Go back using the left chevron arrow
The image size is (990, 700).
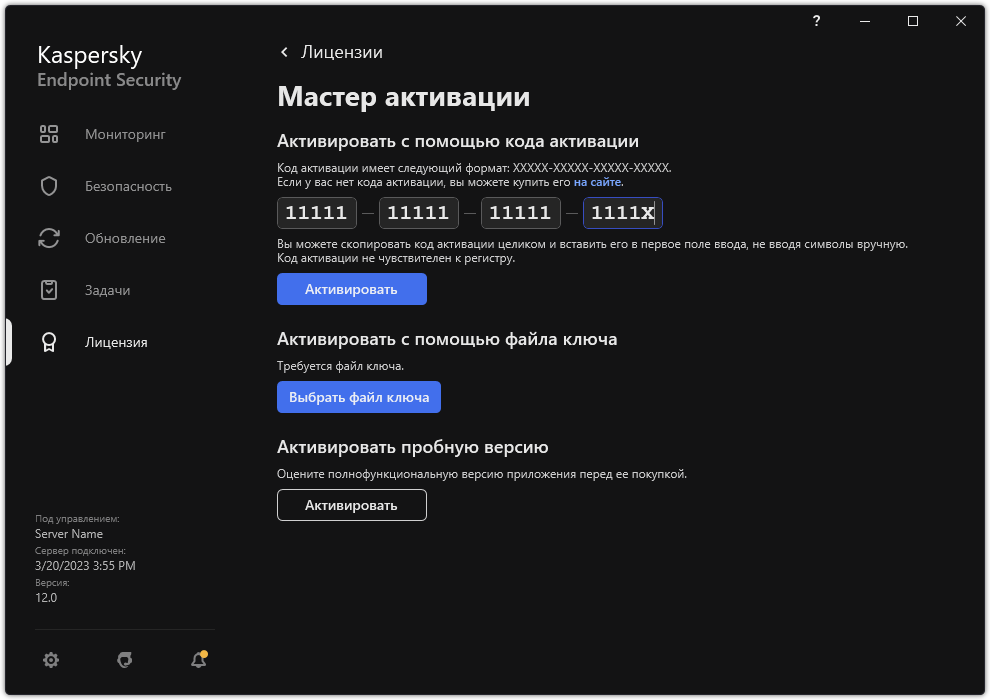284,52
